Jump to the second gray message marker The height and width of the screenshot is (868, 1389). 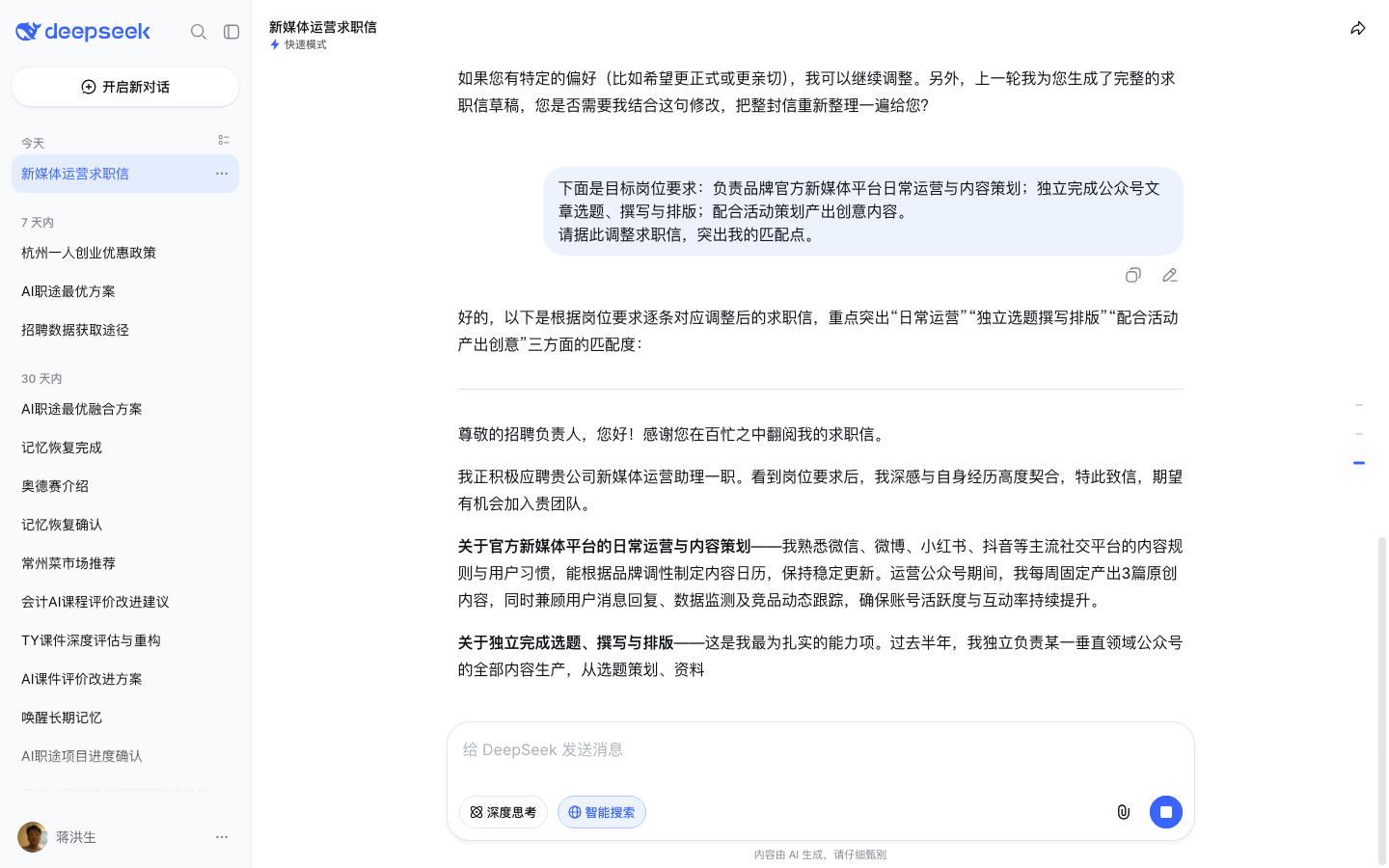tap(1358, 434)
